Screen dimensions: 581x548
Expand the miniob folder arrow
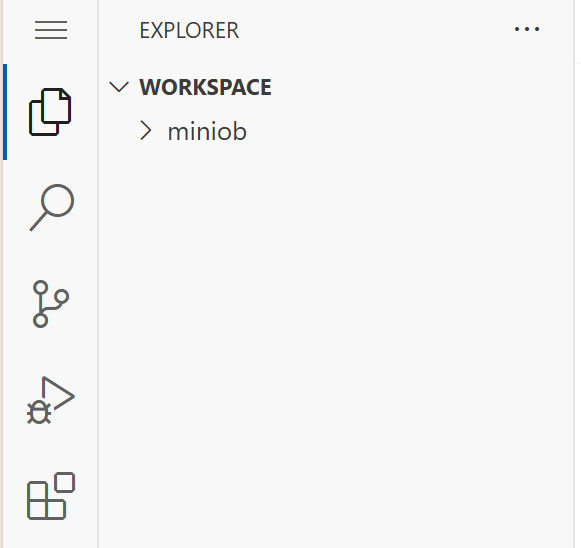coord(146,131)
